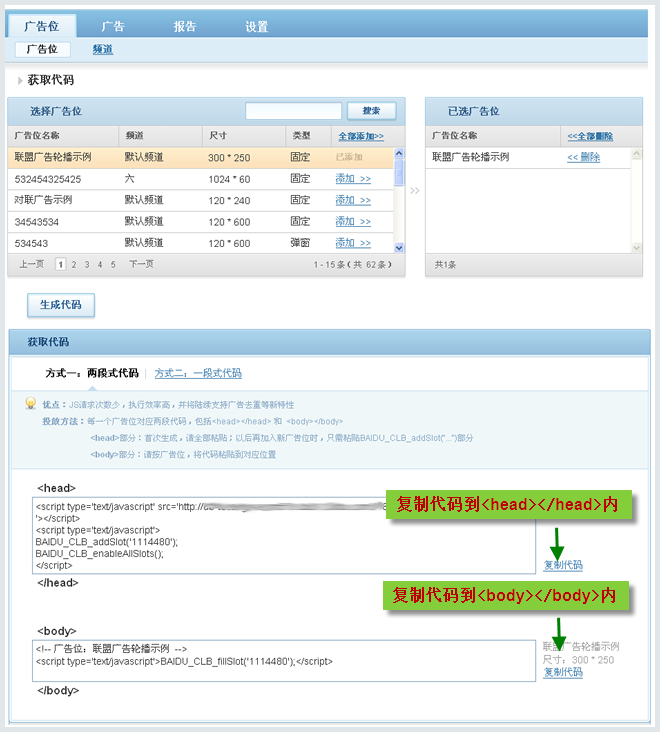Click 全部添加>> to add all slots
This screenshot has width=660, height=732.
tap(361, 136)
